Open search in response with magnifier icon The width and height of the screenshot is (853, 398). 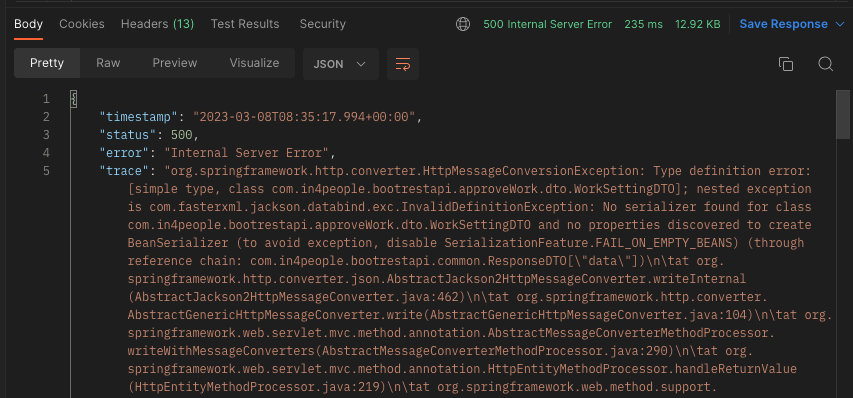[825, 64]
